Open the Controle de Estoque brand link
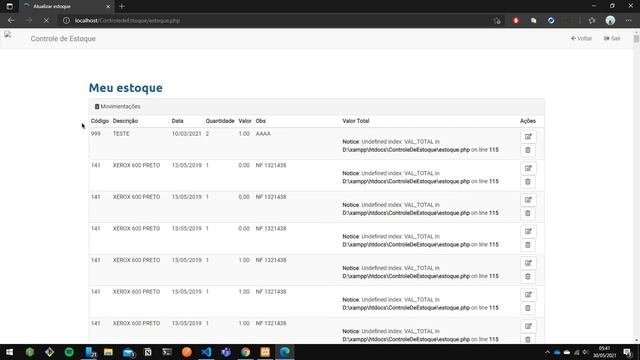Viewport: 640px width, 360px height. (x=63, y=39)
